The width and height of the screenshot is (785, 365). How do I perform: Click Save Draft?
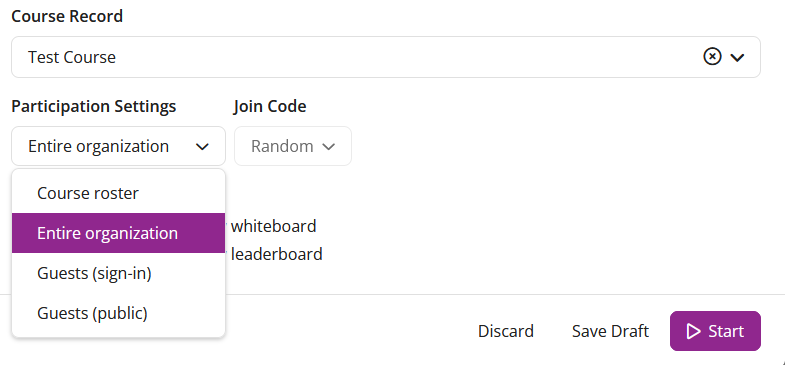point(610,331)
